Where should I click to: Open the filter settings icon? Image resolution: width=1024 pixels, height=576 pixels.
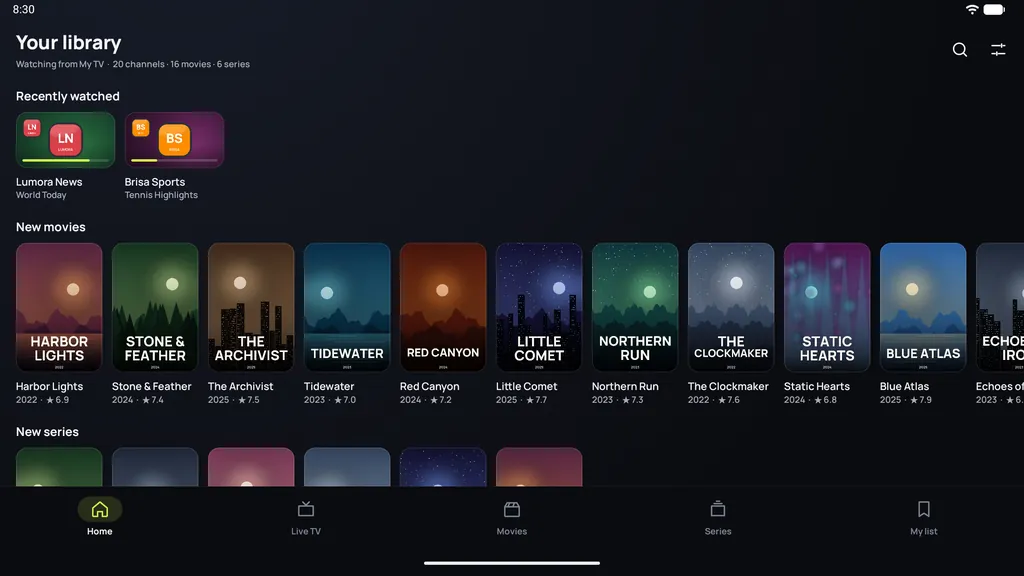[x=998, y=50]
